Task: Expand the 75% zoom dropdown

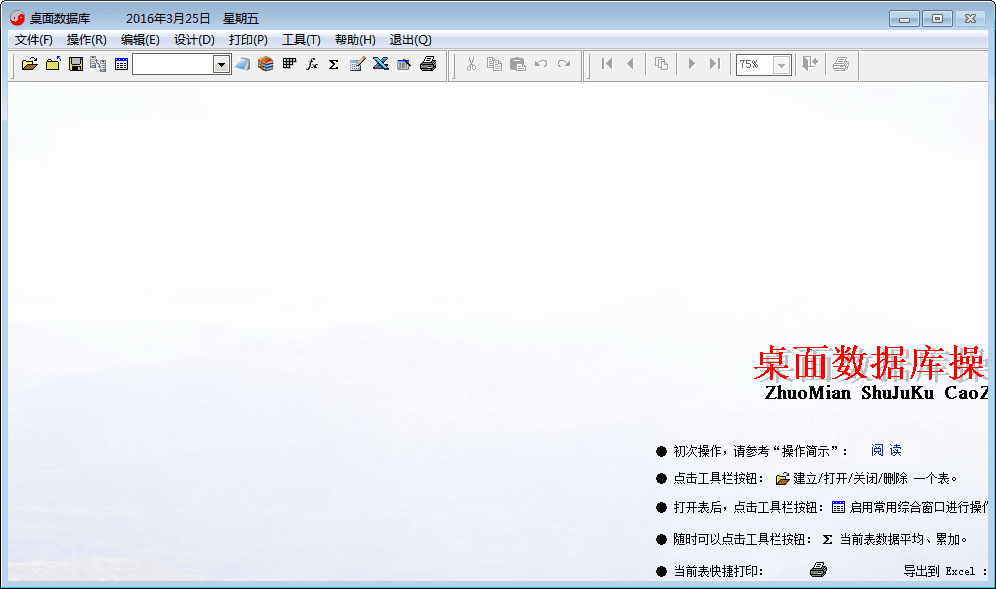Action: tap(781, 64)
